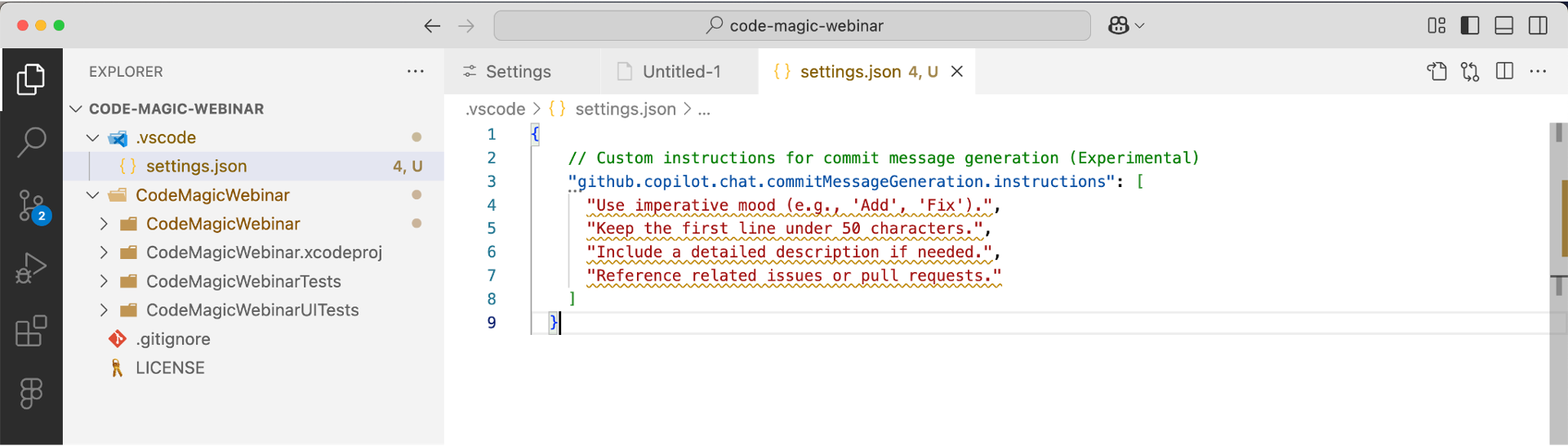This screenshot has width=1568, height=446.
Task: Open changes icon in editor toolbar
Action: pyautogui.click(x=1437, y=72)
